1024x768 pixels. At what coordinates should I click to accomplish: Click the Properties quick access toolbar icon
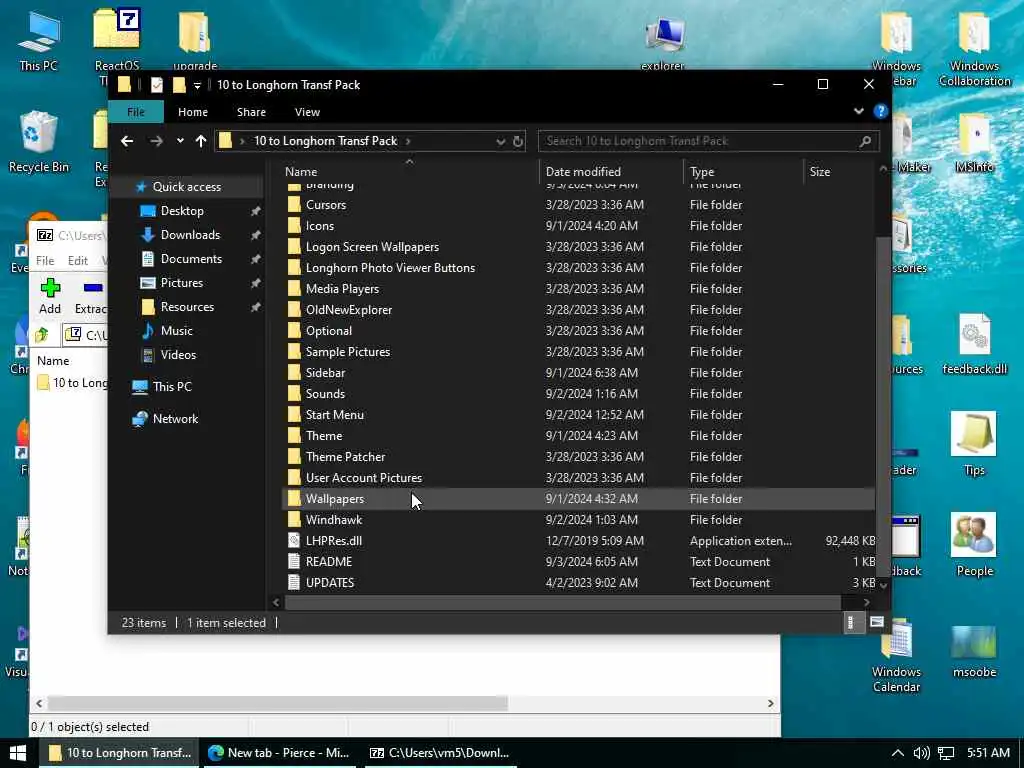pos(157,85)
